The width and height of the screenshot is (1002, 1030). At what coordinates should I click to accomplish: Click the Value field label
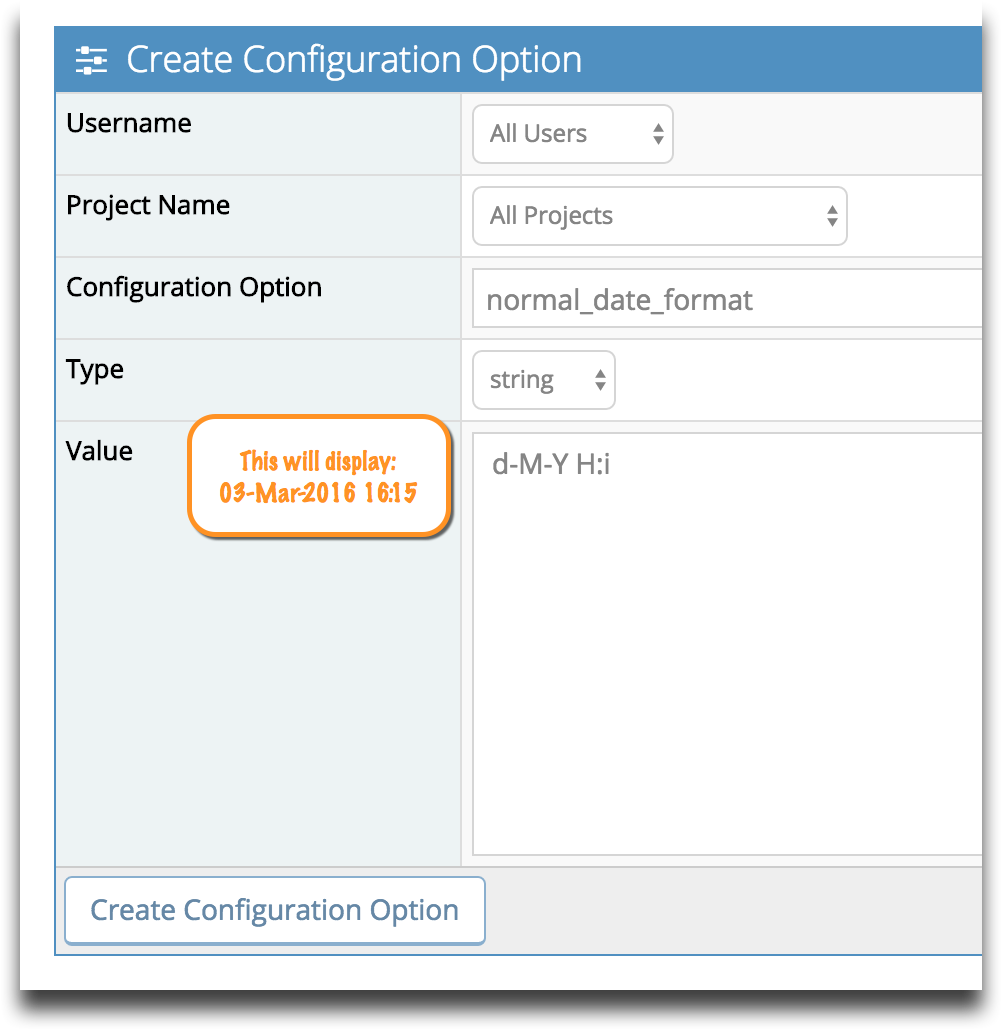pos(99,451)
